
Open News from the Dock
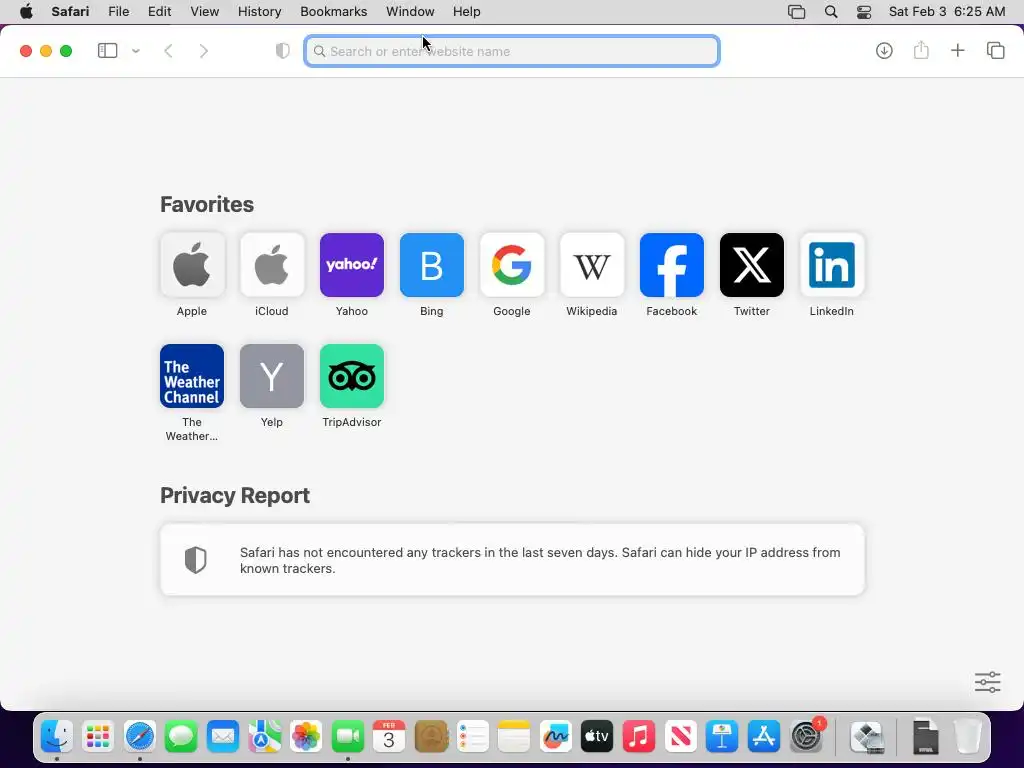(680, 737)
